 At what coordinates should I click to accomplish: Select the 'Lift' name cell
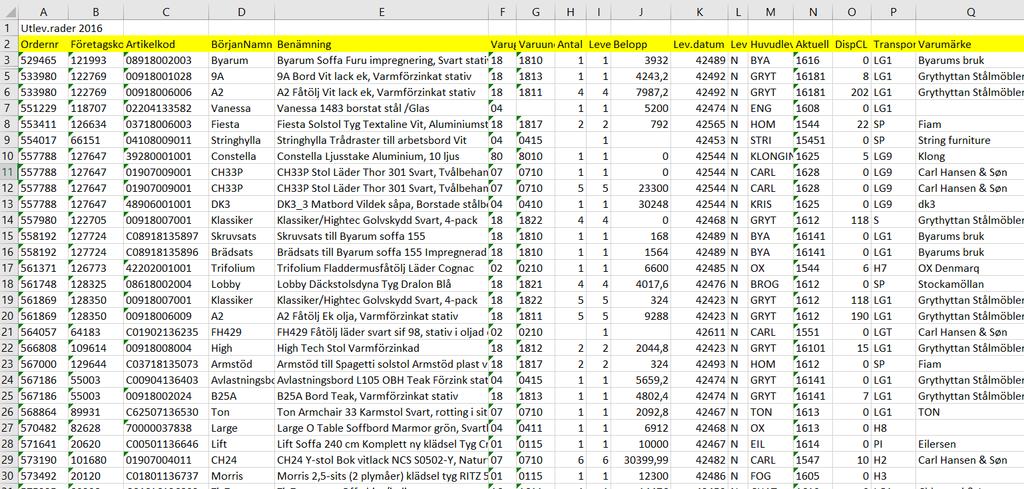[242, 445]
